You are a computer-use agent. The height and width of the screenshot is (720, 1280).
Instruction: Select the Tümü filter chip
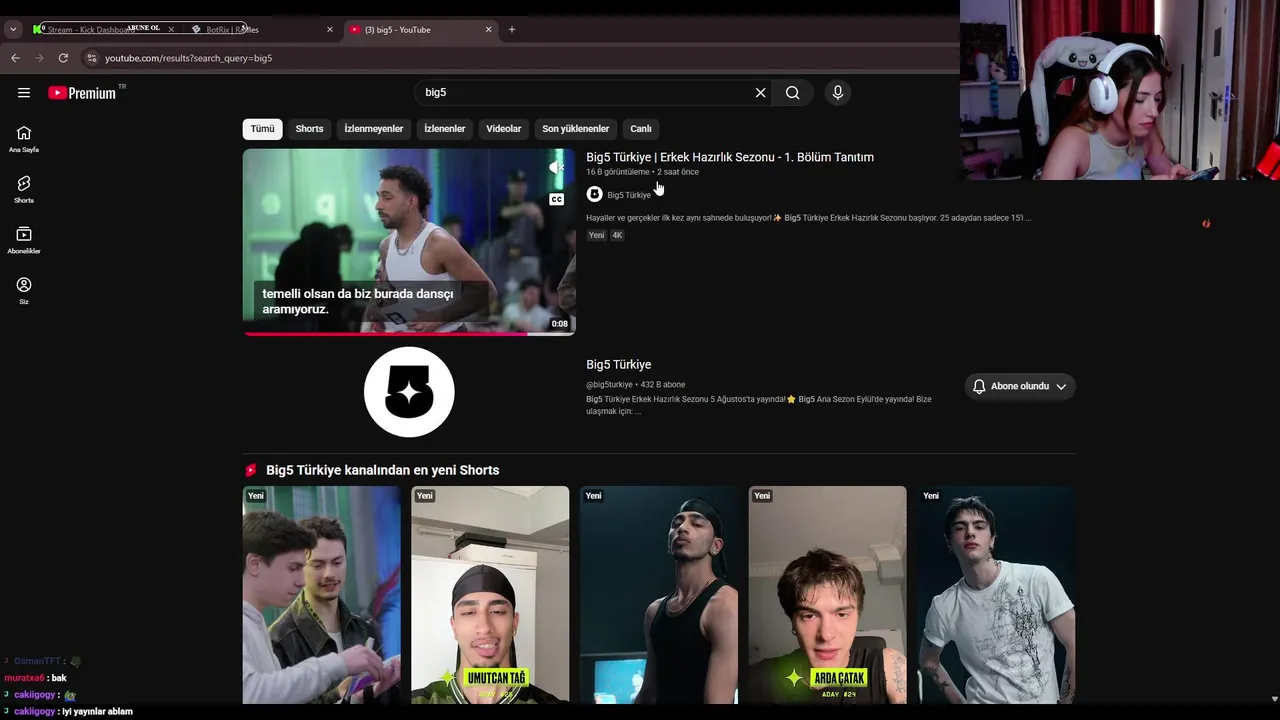pyautogui.click(x=262, y=129)
